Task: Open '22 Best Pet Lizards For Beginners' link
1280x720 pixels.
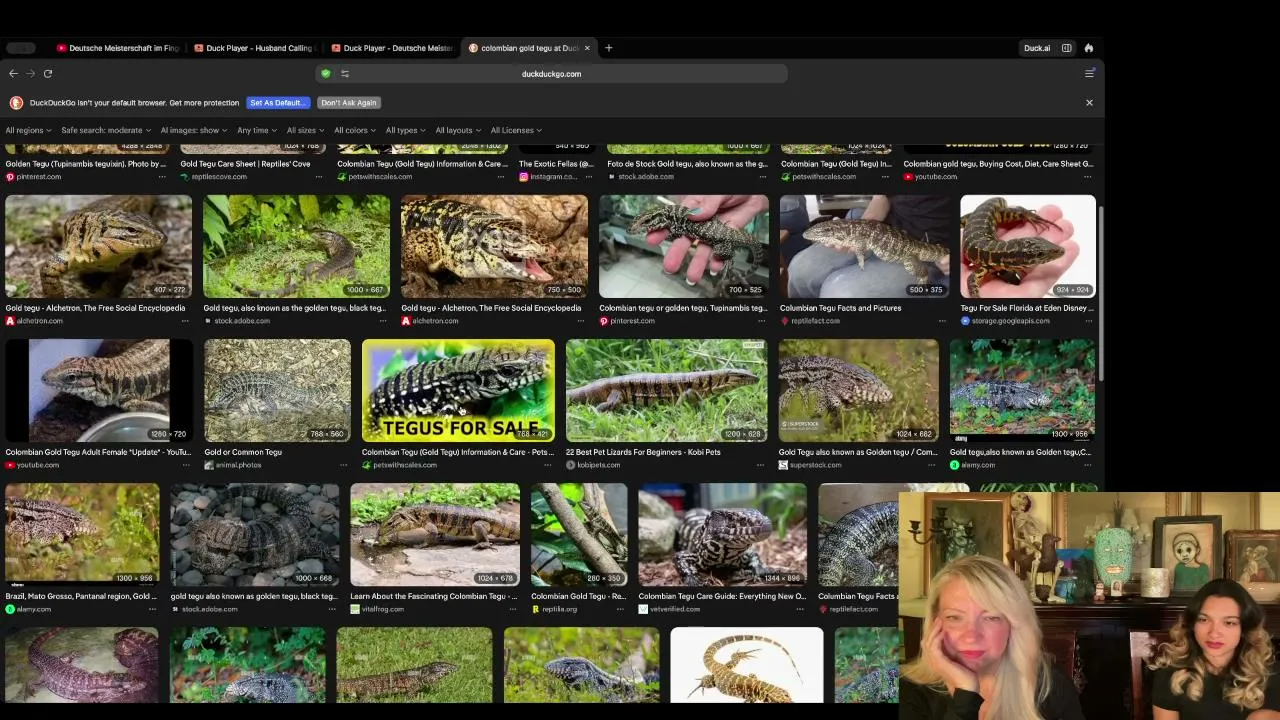Action: (x=643, y=452)
